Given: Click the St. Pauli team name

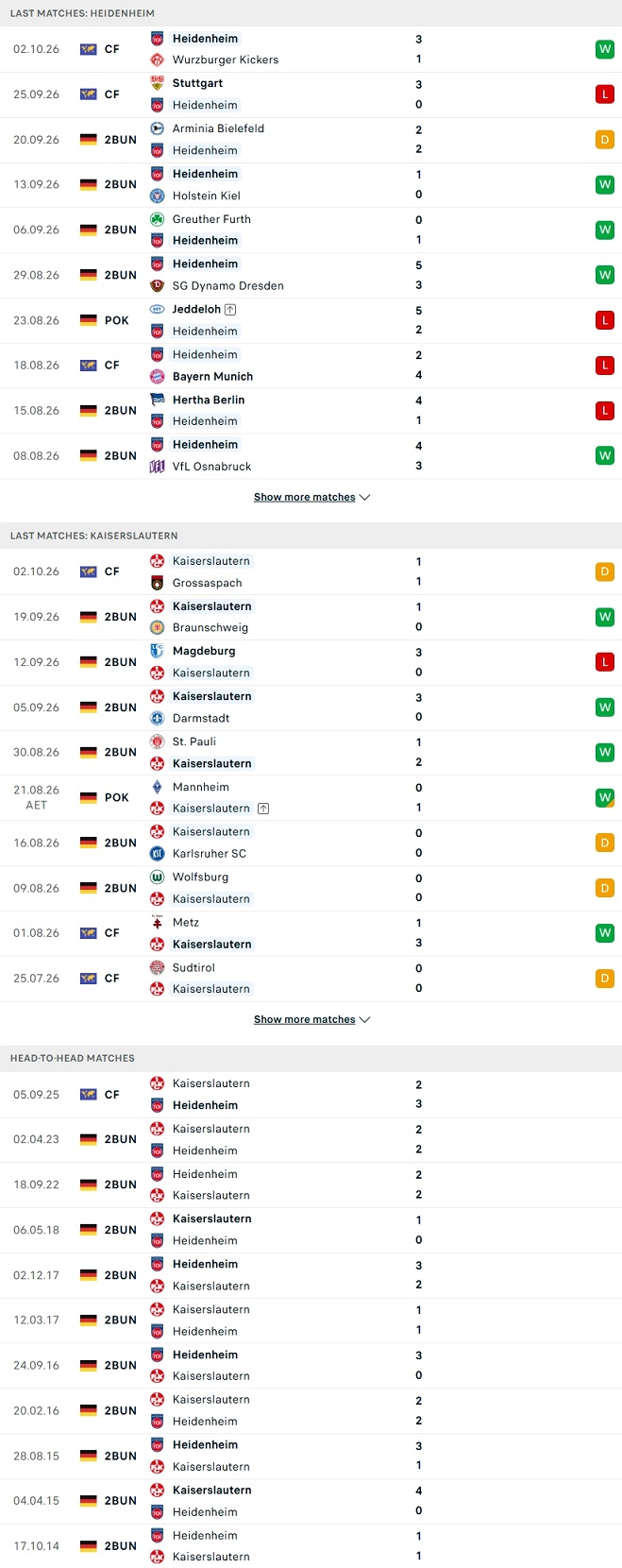Looking at the screenshot, I should (194, 741).
